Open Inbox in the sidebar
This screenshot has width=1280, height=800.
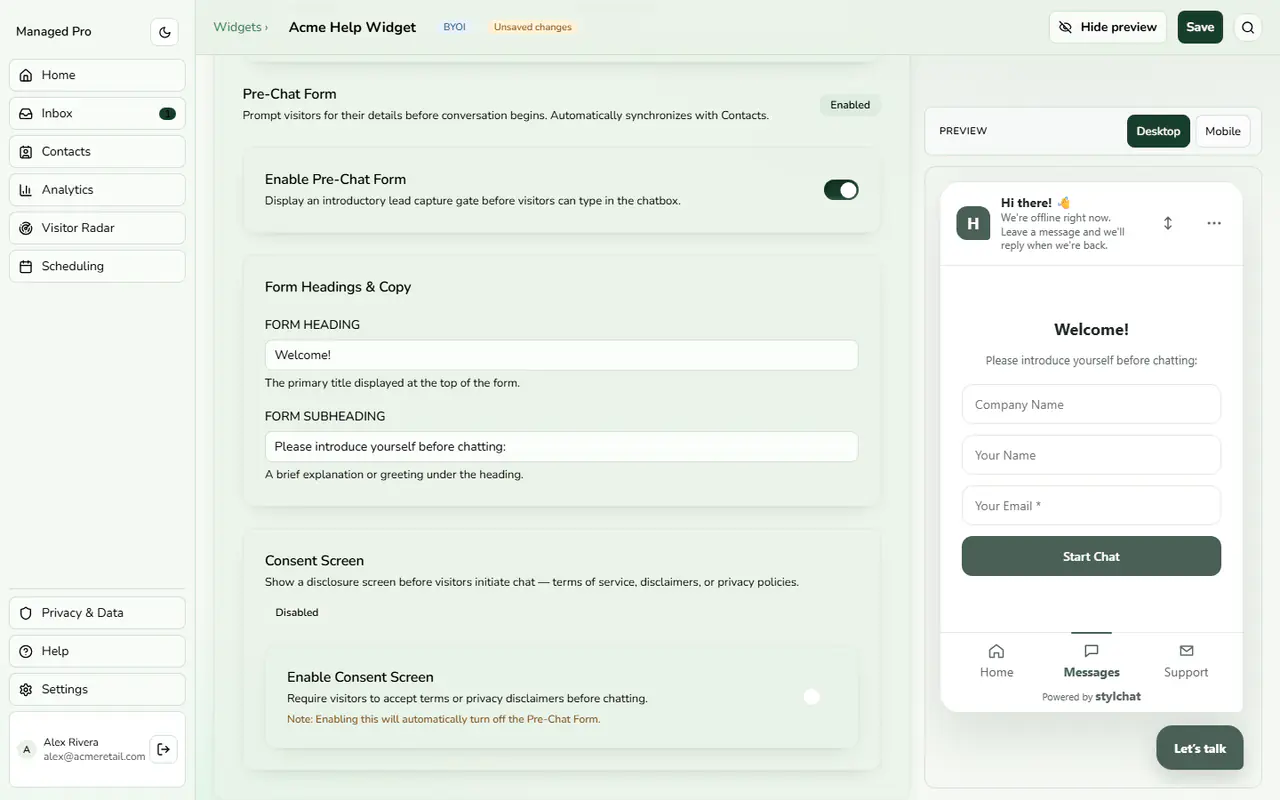(x=97, y=113)
